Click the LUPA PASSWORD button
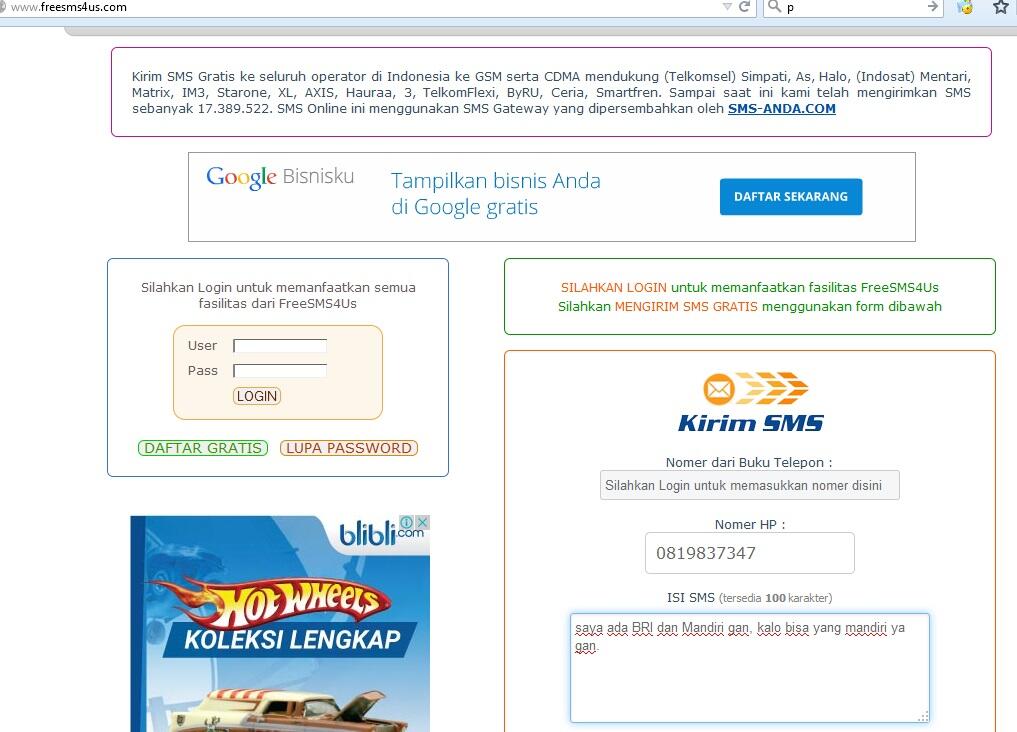 point(349,448)
